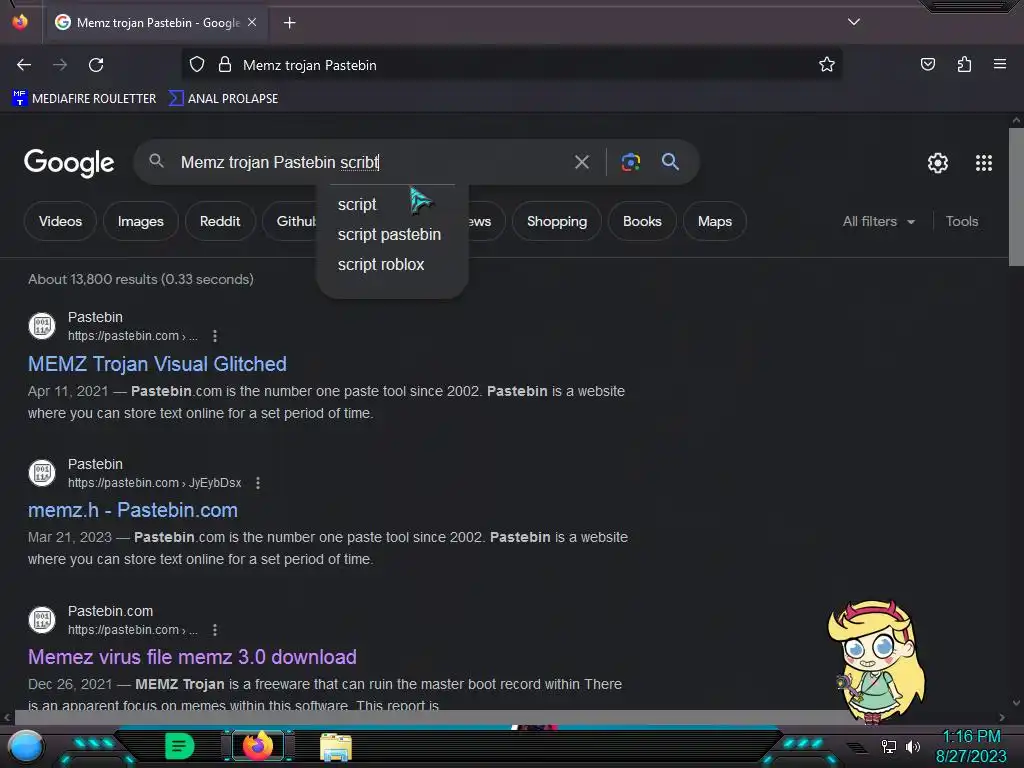Open search Tools

point(961,221)
